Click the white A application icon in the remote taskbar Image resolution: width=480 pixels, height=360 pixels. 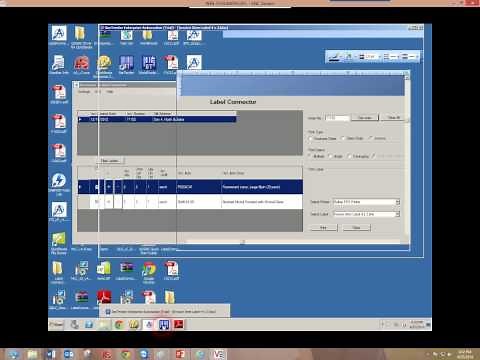tap(149, 324)
